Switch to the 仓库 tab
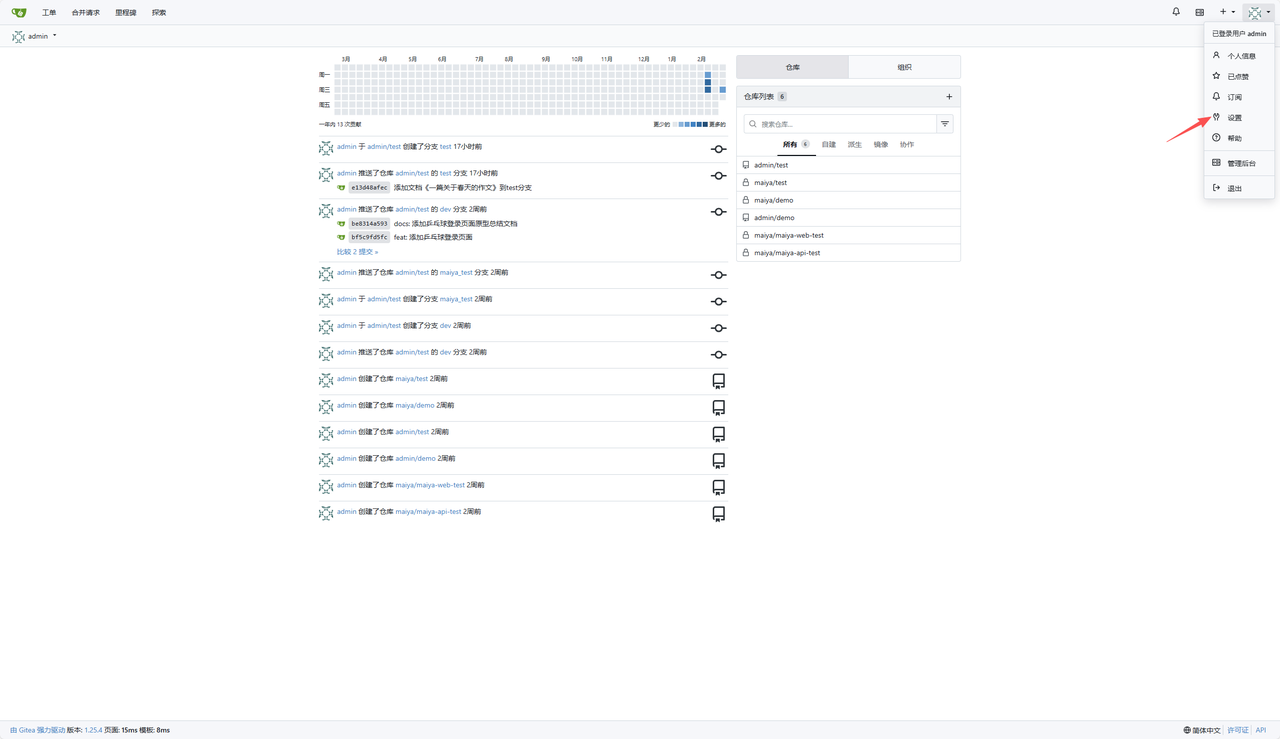Image resolution: width=1280 pixels, height=739 pixels. pos(793,67)
